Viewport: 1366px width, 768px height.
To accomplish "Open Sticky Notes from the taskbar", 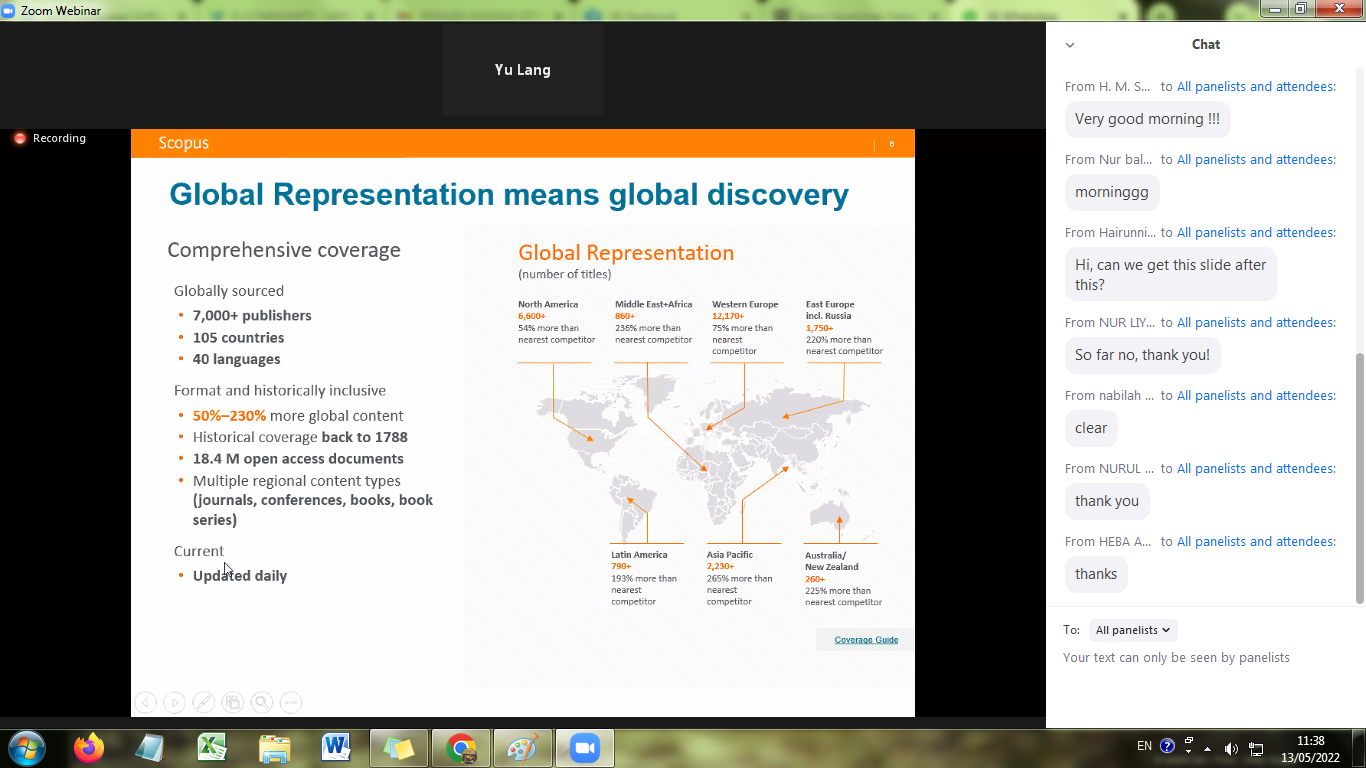I will [398, 748].
